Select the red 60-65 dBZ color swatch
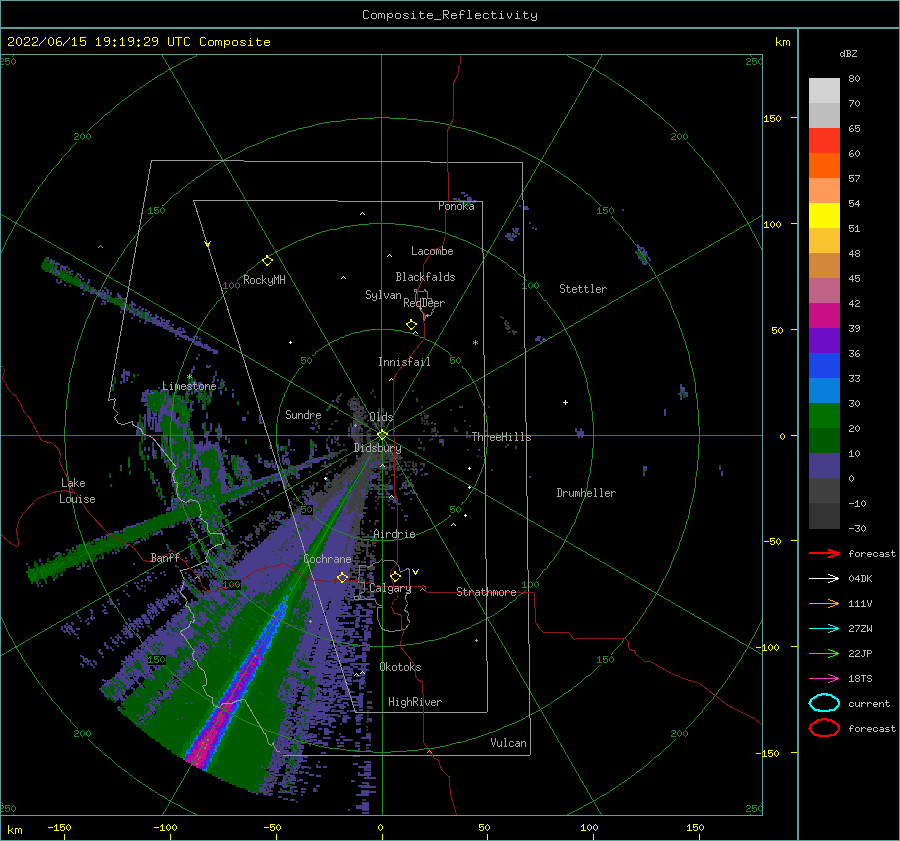The height and width of the screenshot is (841, 900). click(x=824, y=141)
